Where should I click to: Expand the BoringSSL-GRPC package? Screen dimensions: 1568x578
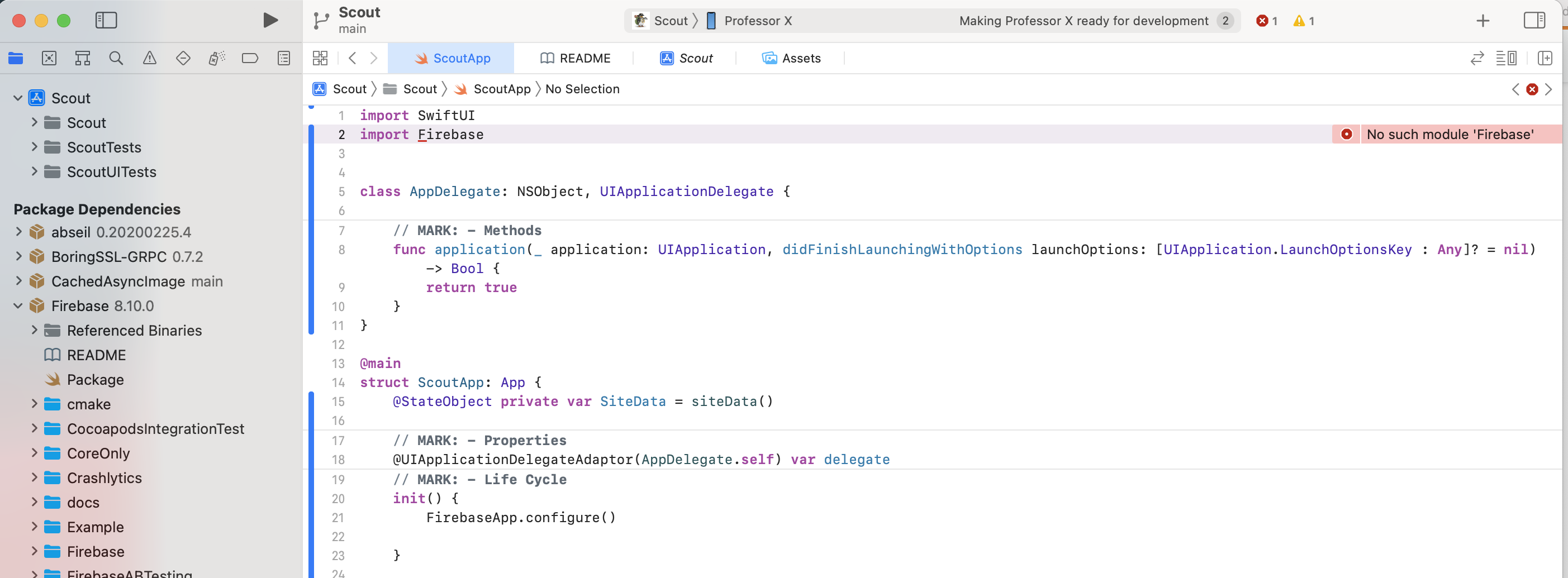[18, 256]
